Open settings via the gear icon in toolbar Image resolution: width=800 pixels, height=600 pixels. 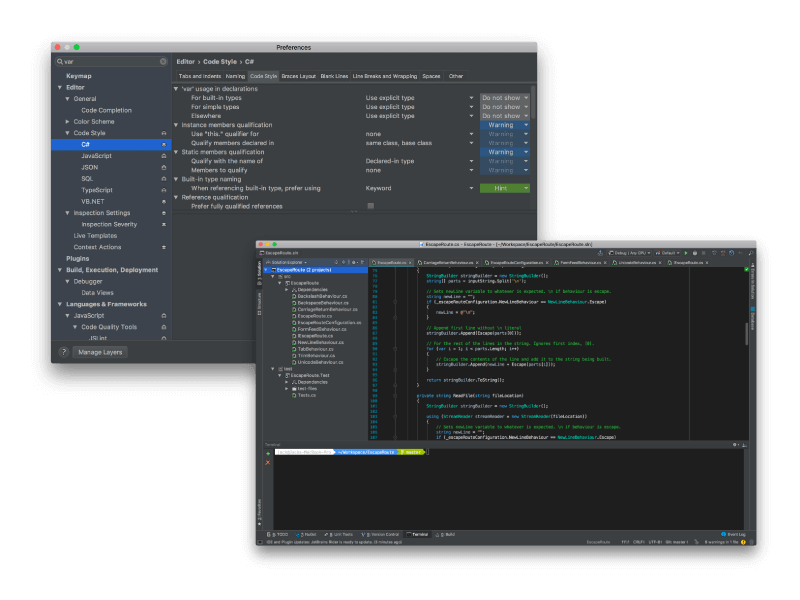click(731, 253)
